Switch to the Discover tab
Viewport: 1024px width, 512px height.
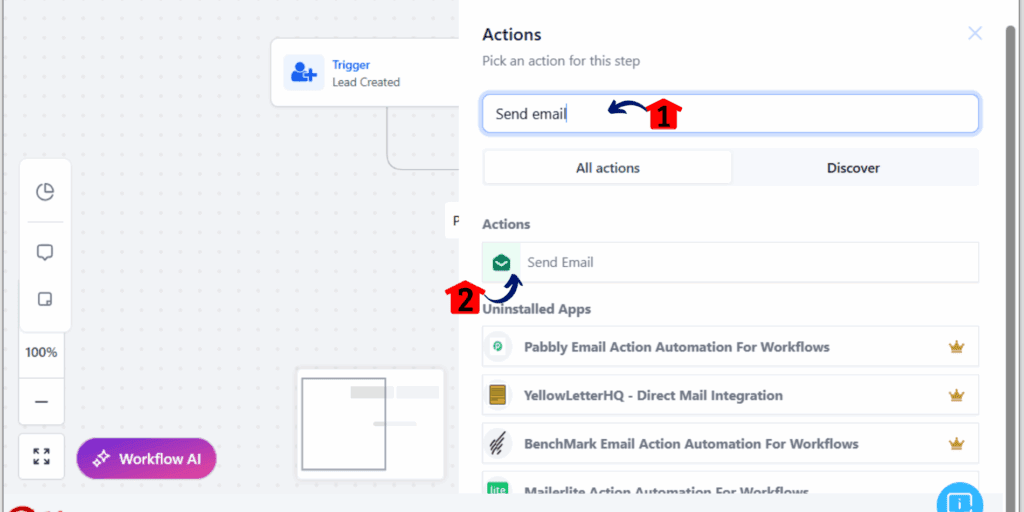pyautogui.click(x=853, y=168)
